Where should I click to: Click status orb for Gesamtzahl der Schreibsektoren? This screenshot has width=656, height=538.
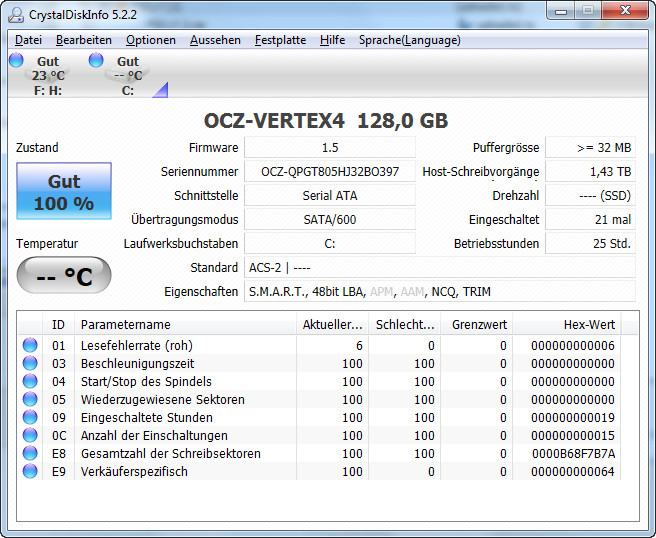(x=30, y=453)
